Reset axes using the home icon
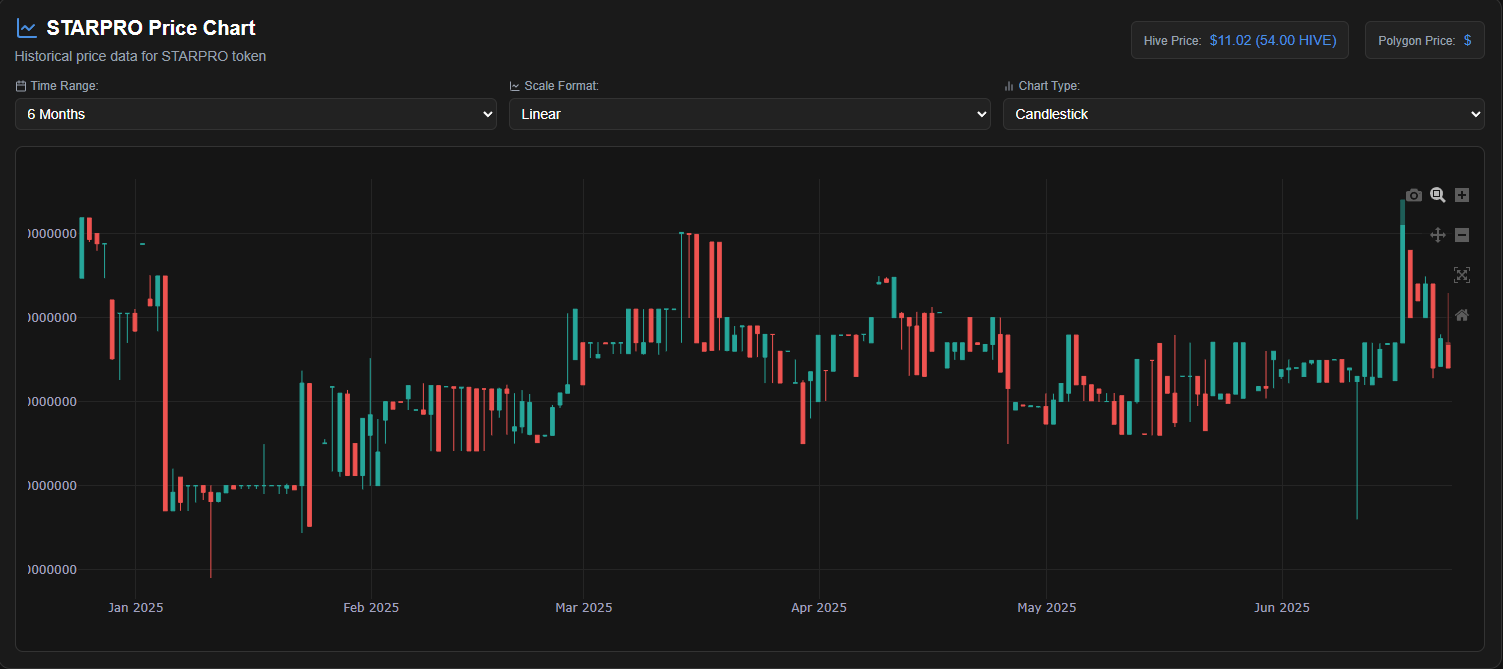The width and height of the screenshot is (1503, 669). [x=1462, y=315]
